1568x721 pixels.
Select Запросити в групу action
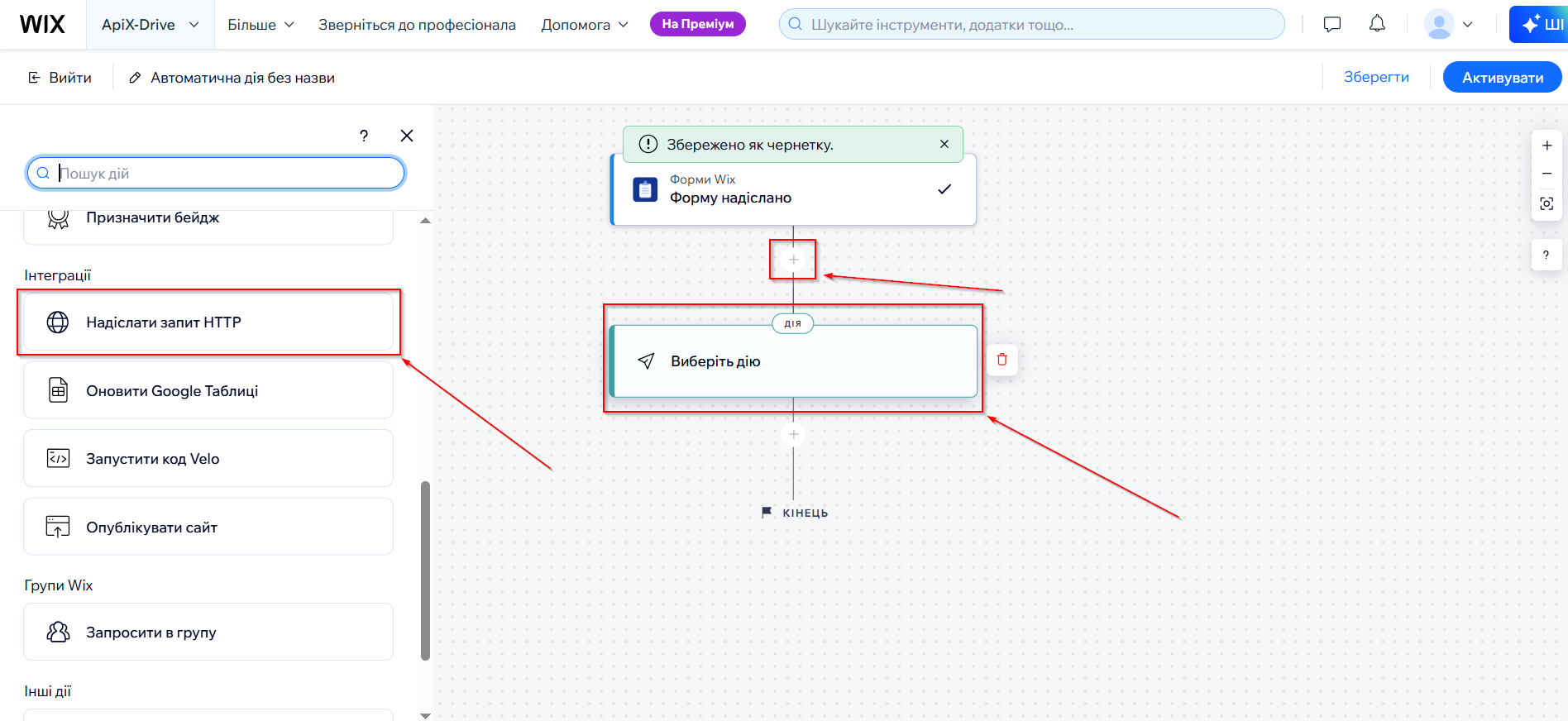[x=208, y=632]
